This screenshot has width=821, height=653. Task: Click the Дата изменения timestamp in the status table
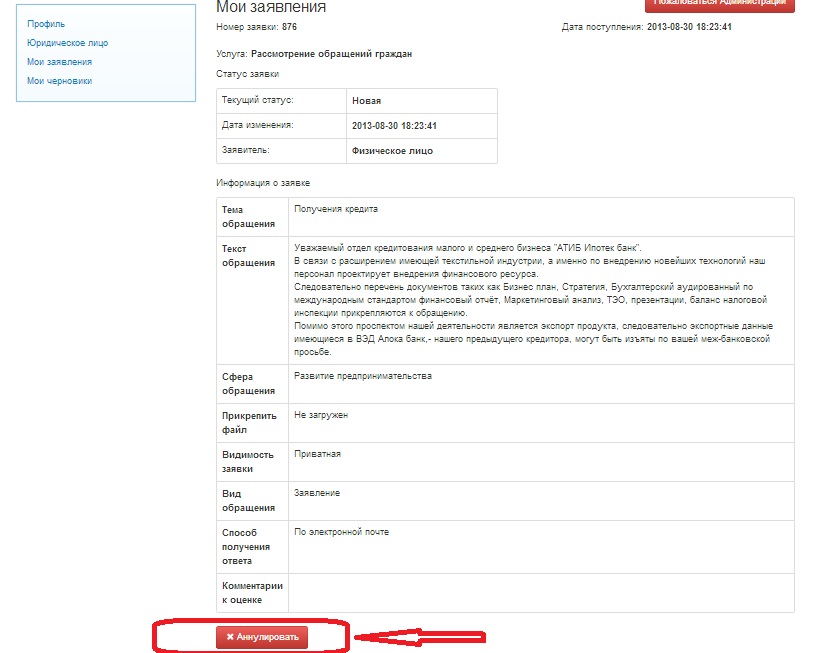point(394,126)
